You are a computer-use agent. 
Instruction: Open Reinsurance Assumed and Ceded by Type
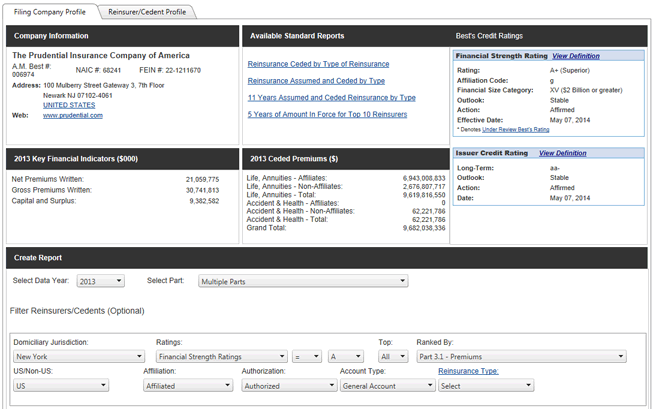[x=316, y=81]
